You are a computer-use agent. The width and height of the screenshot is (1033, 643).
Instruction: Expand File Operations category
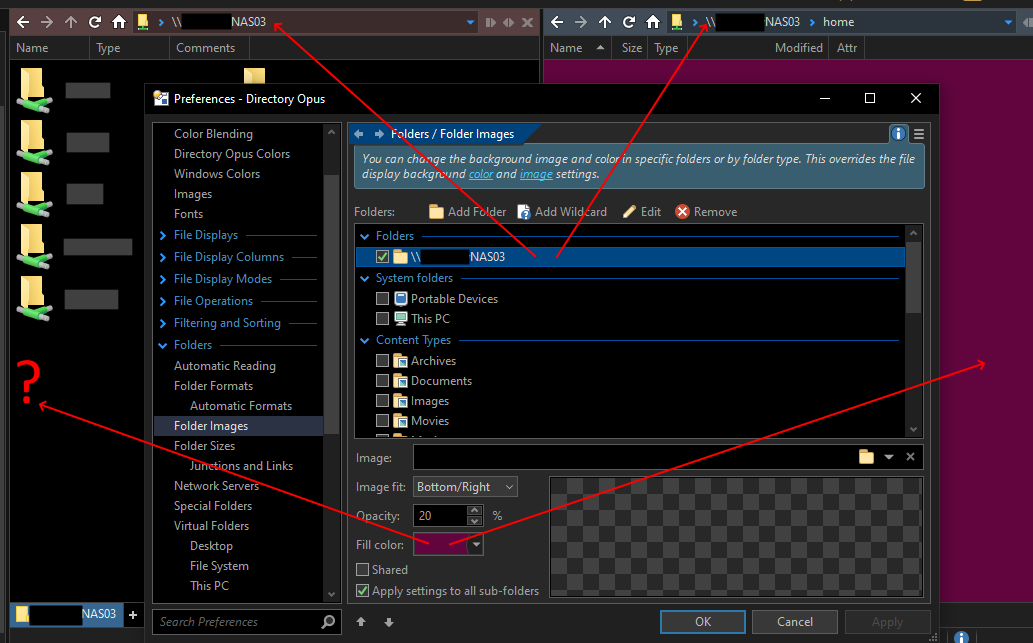tap(163, 301)
